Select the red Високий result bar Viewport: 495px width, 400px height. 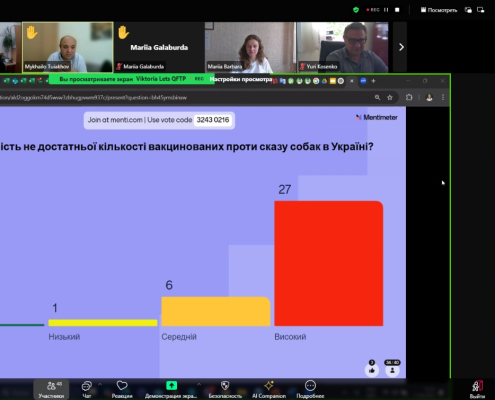(x=329, y=263)
